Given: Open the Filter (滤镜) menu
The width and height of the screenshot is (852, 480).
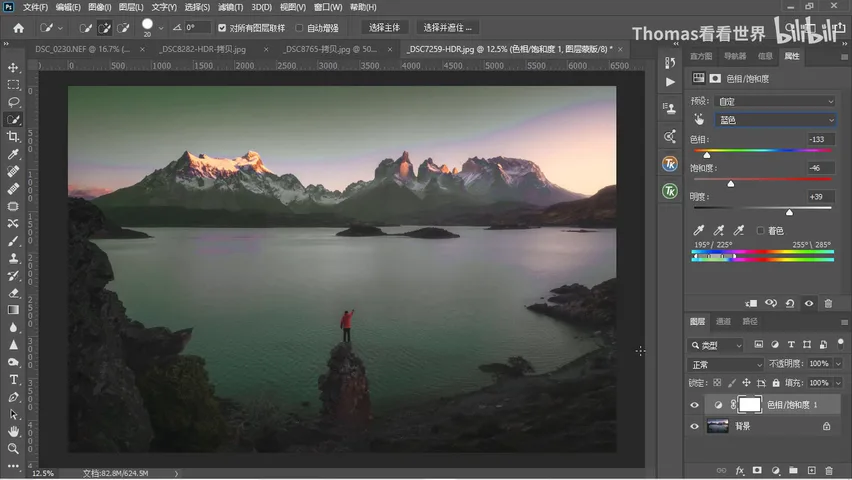Looking at the screenshot, I should (x=230, y=7).
